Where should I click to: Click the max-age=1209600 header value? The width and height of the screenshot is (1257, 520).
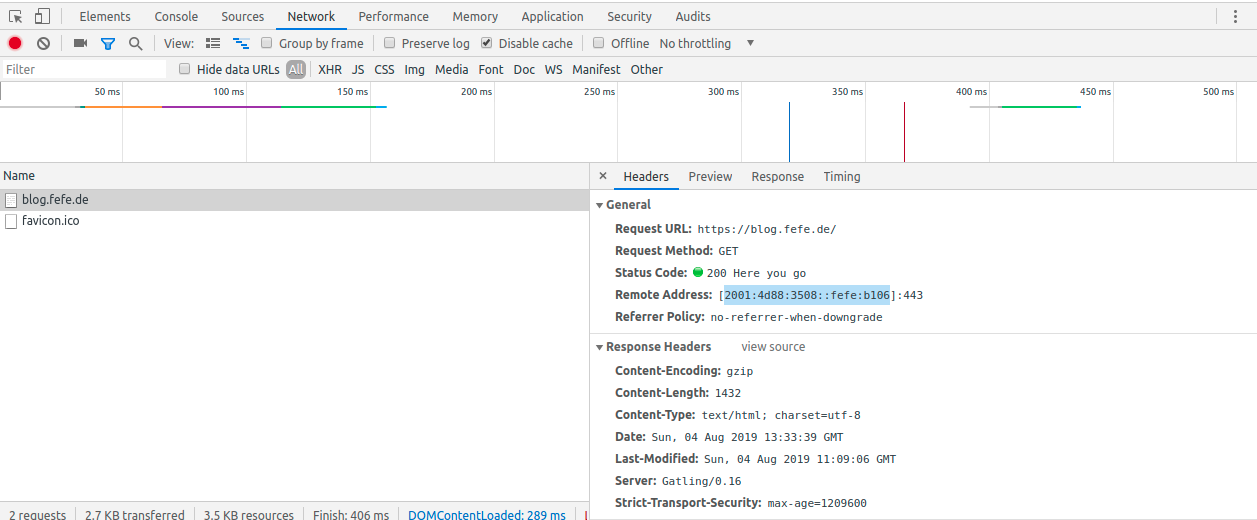(x=817, y=503)
